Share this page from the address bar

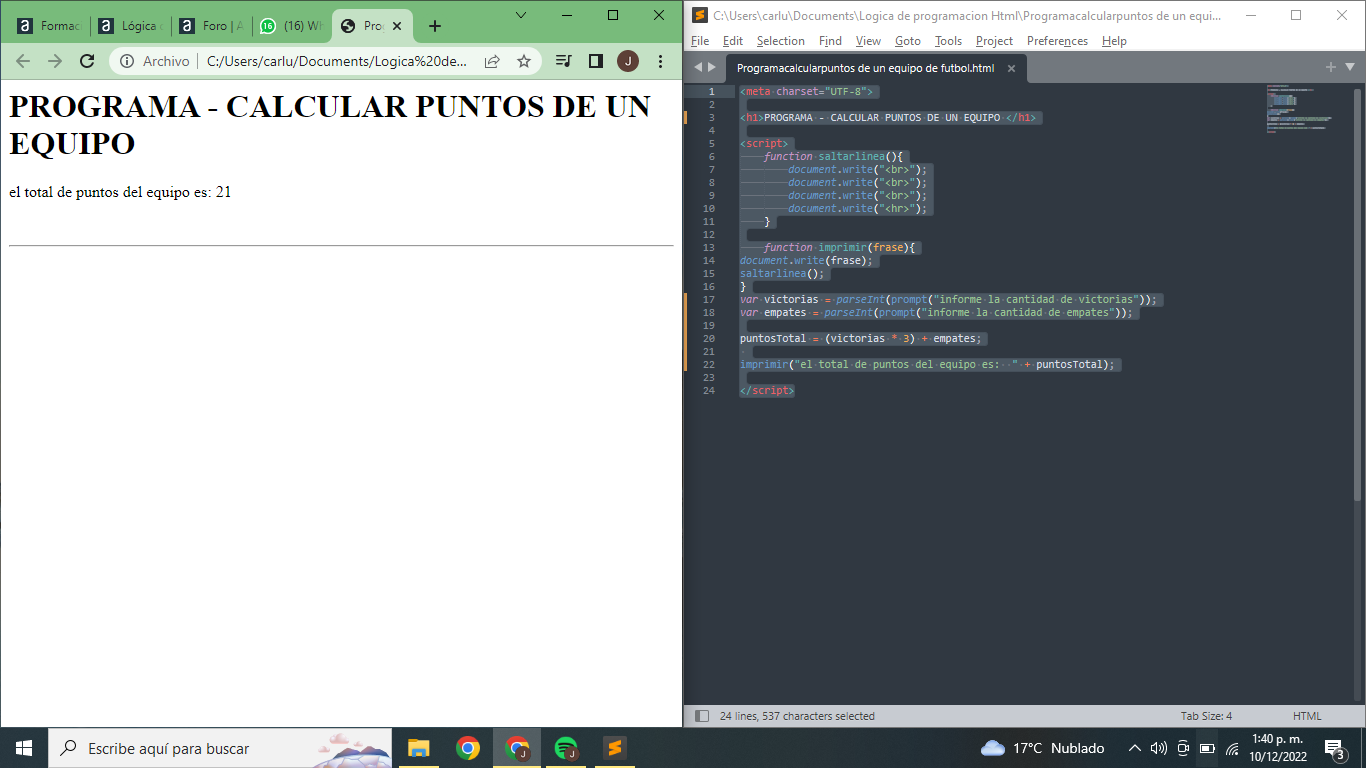pyautogui.click(x=492, y=61)
